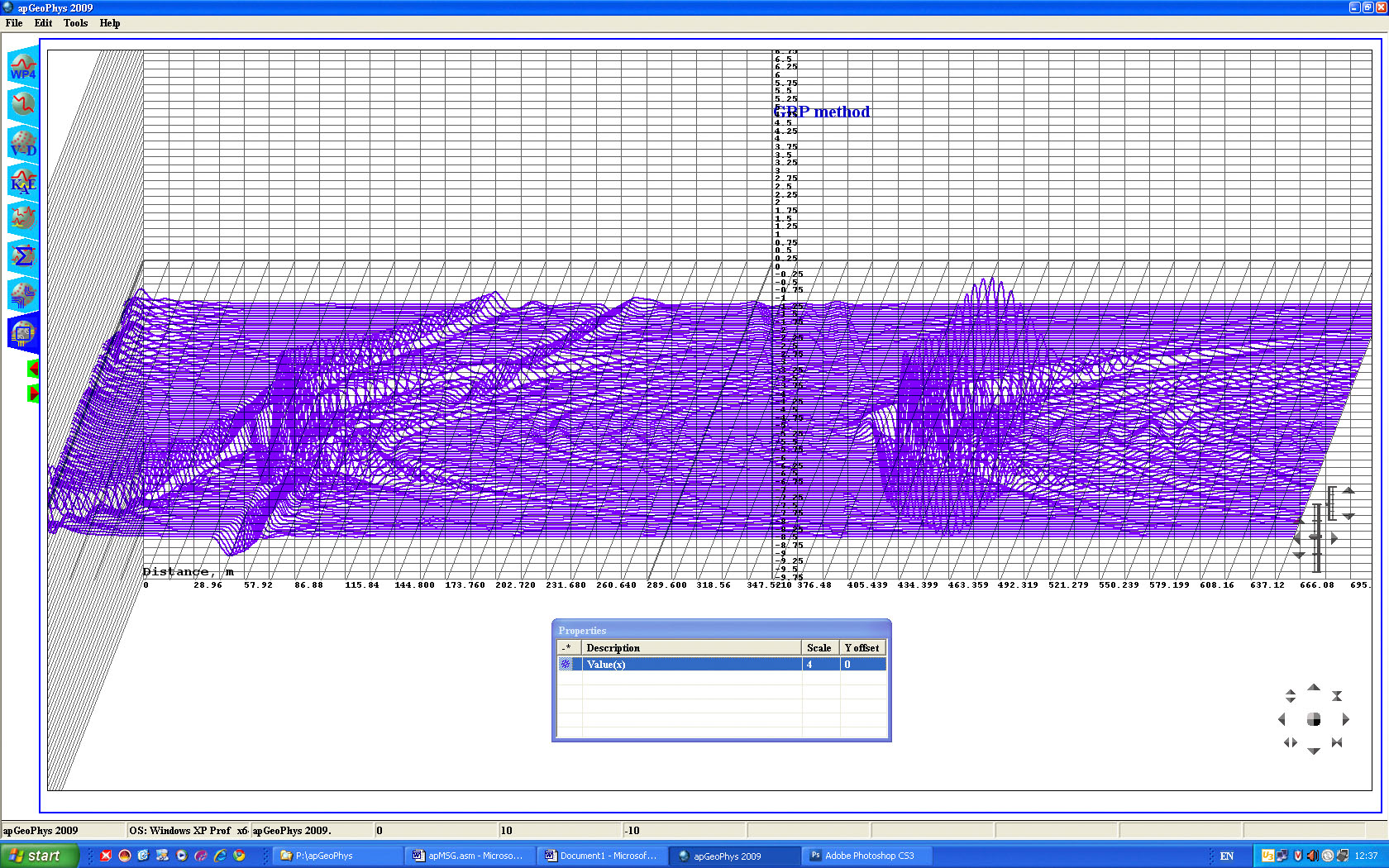Select the red curve sphere icon below WP4
Viewport: 1389px width, 868px height.
click(x=23, y=105)
